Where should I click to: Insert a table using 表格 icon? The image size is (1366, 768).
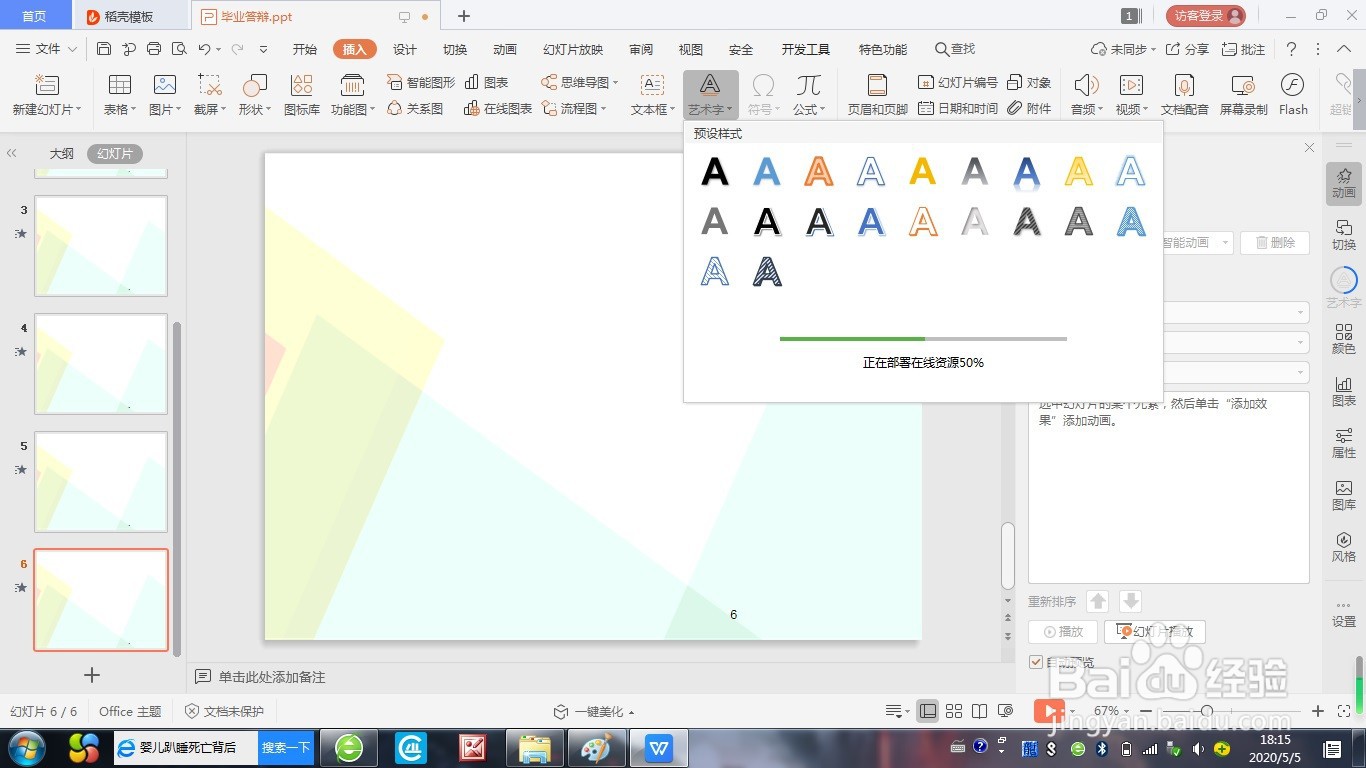120,85
